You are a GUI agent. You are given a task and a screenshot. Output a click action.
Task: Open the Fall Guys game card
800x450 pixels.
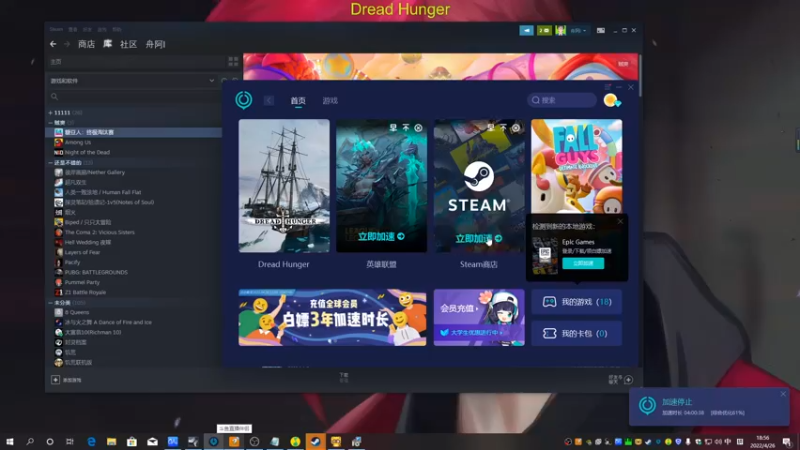click(x=577, y=166)
